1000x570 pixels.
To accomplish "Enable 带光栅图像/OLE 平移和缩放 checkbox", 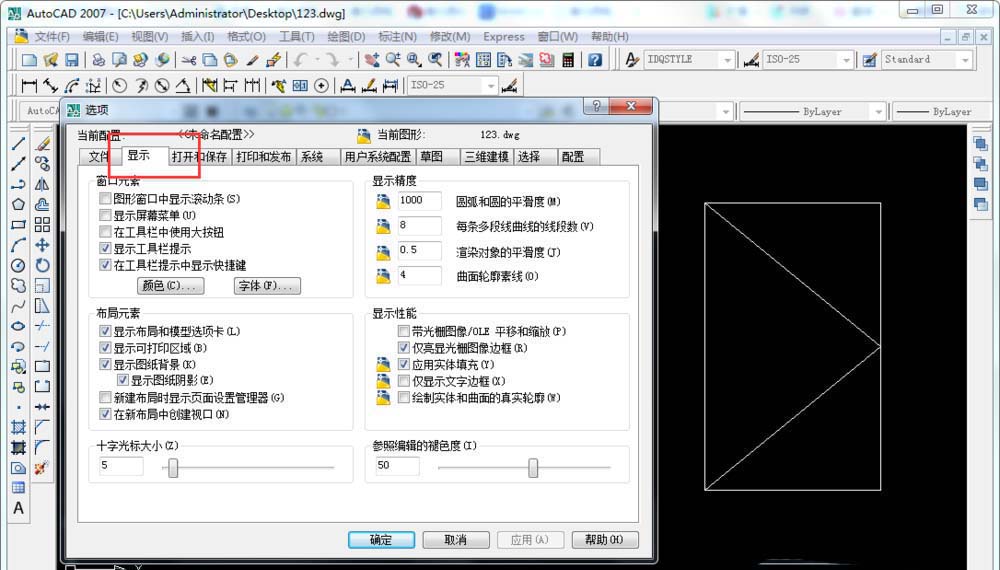I will 403,332.
